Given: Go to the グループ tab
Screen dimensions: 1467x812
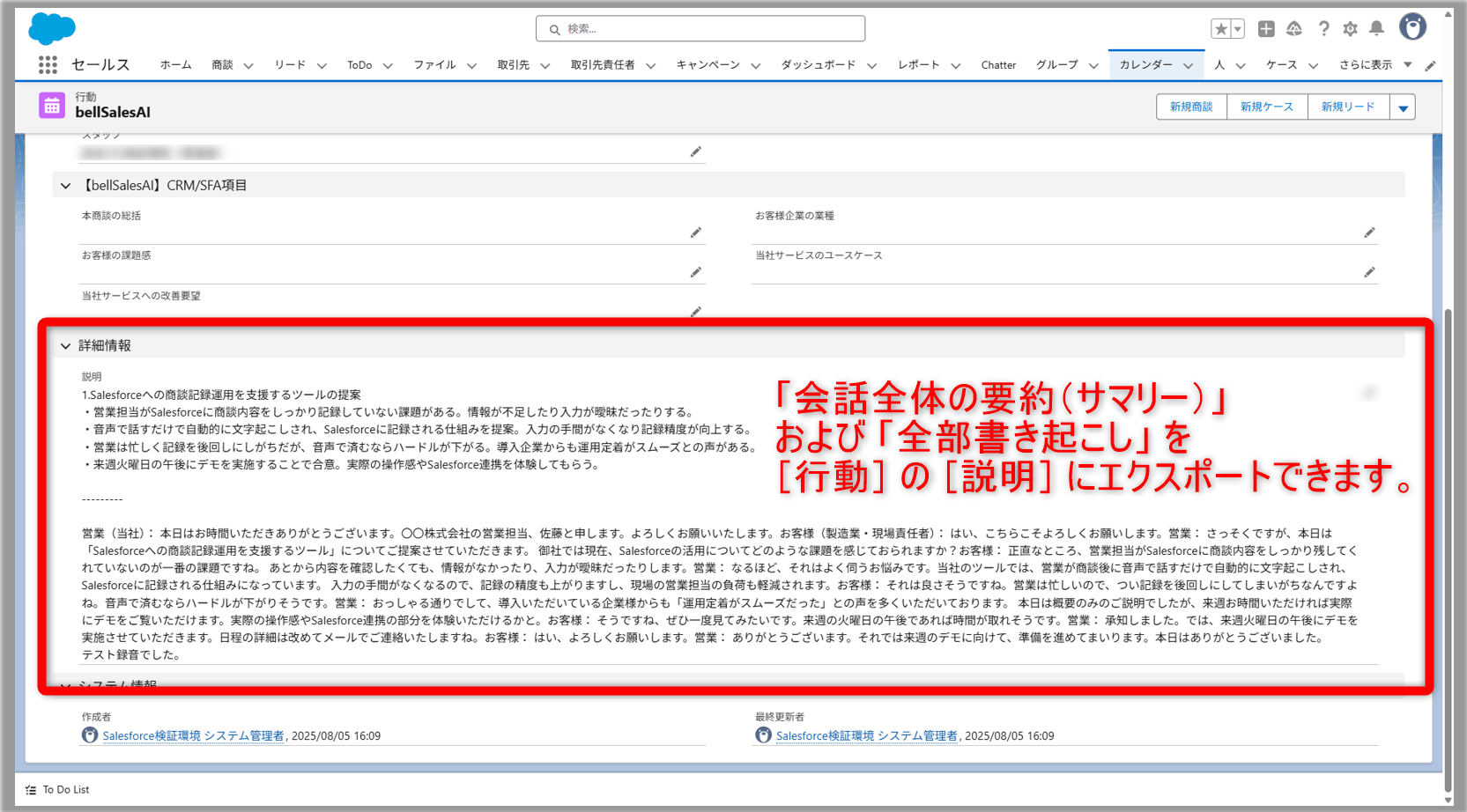Looking at the screenshot, I should coord(1056,65).
